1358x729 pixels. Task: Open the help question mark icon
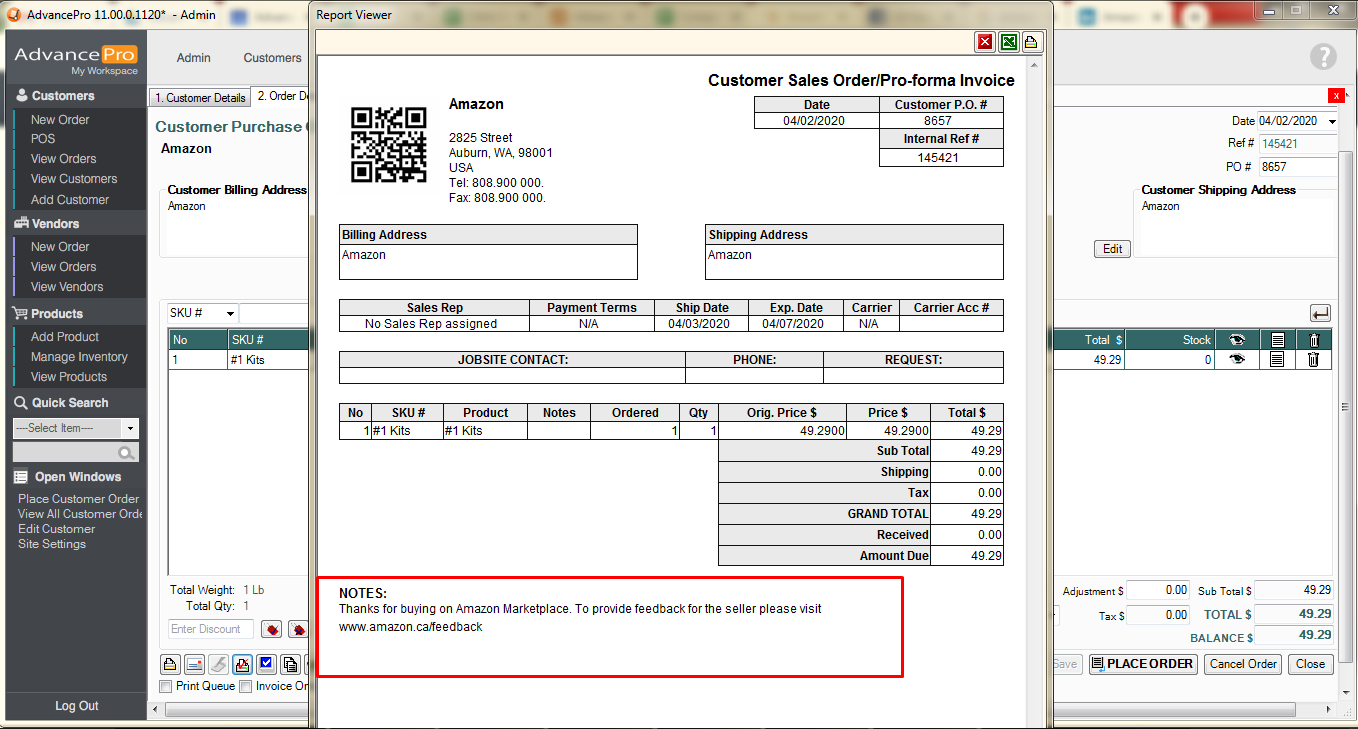pos(1323,57)
